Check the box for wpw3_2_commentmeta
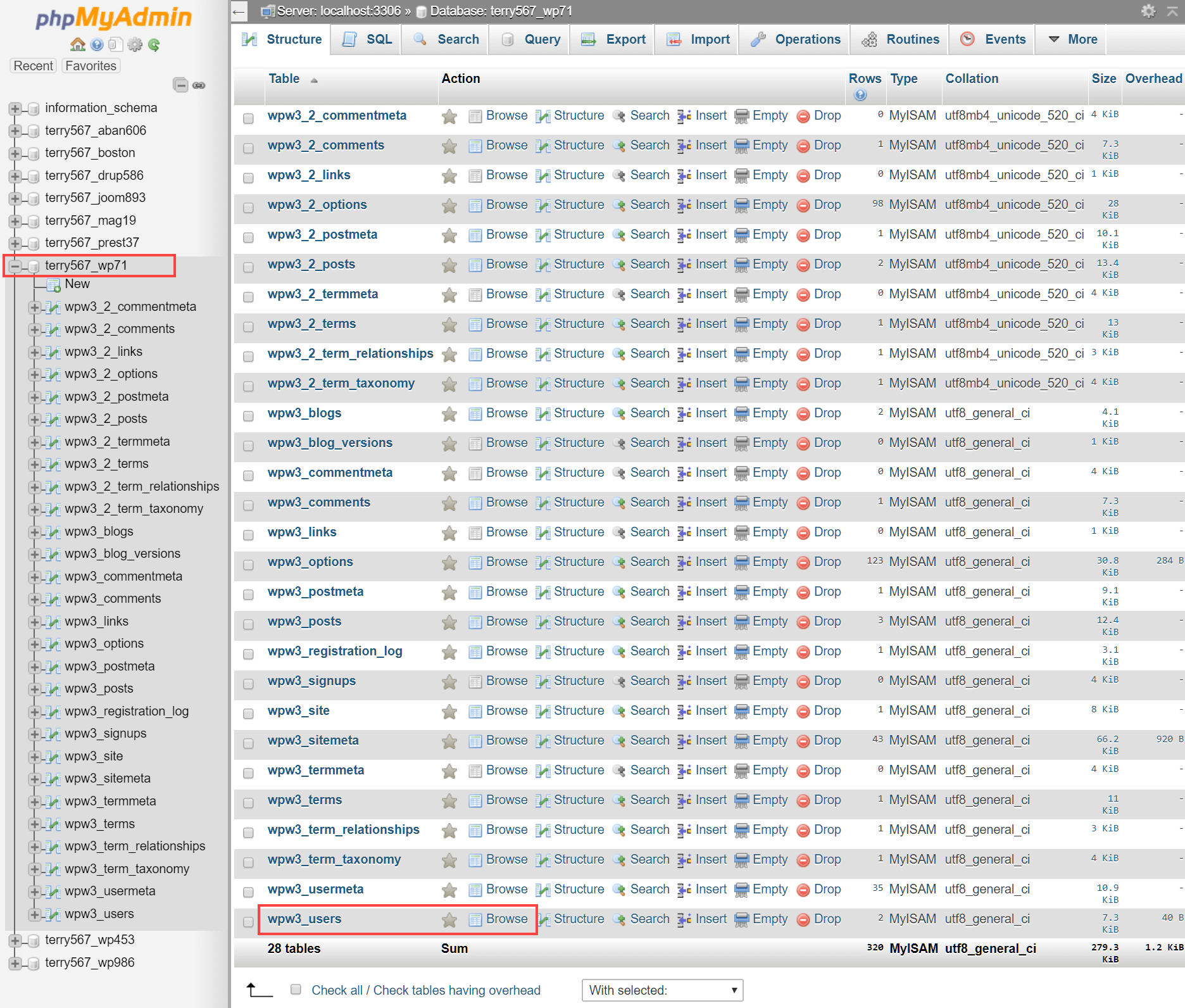The image size is (1185, 1008). pyautogui.click(x=248, y=118)
